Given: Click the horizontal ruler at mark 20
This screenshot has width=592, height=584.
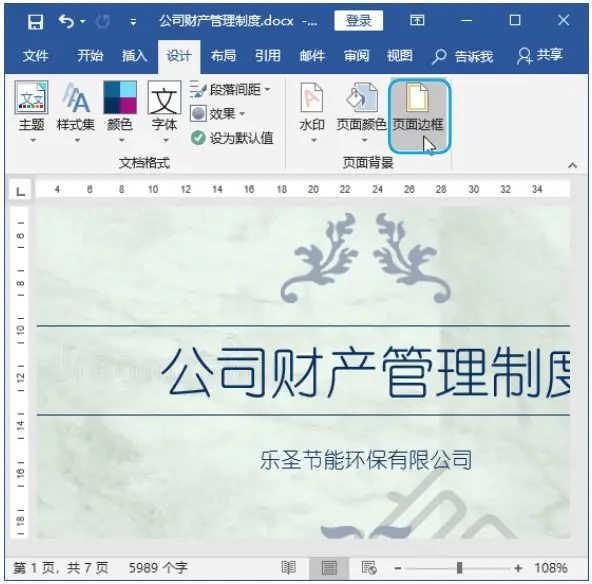Looking at the screenshot, I should [313, 190].
